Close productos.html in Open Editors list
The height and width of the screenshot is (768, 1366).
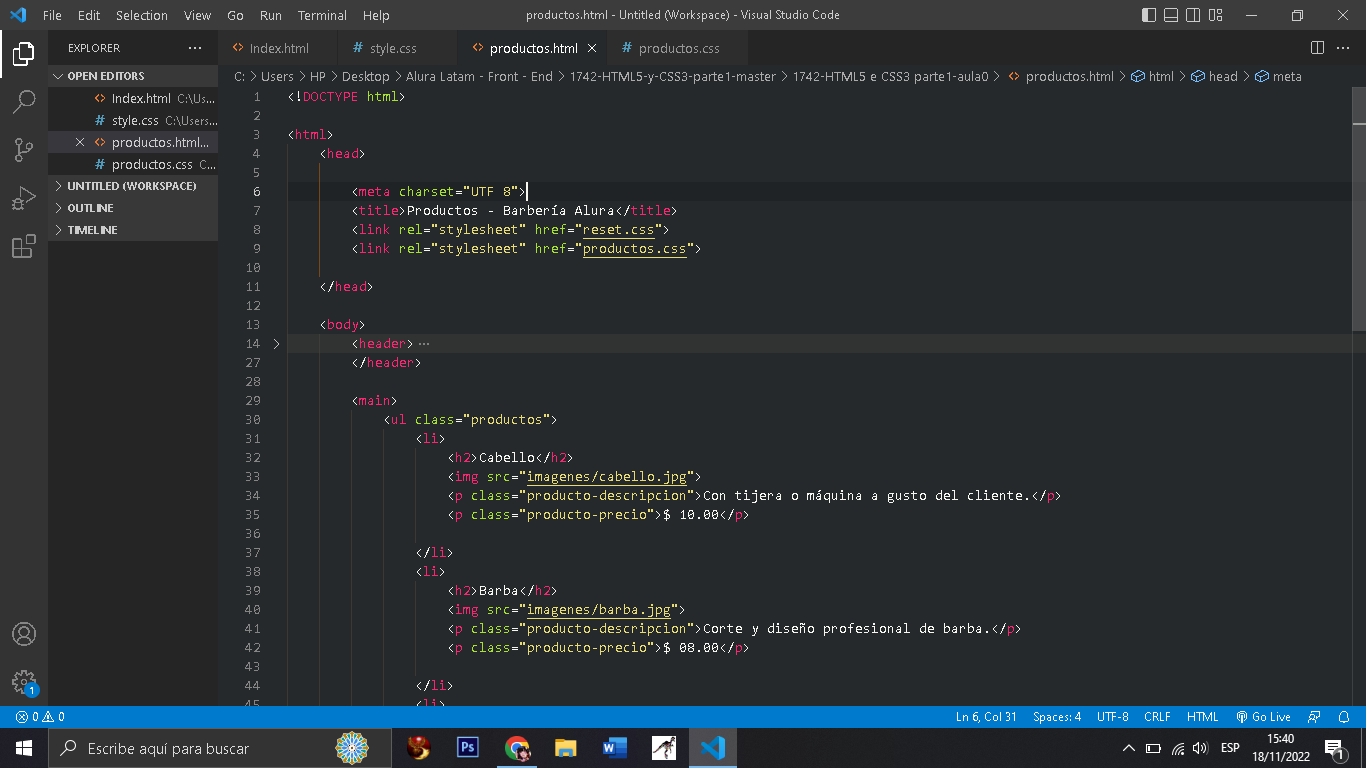80,142
